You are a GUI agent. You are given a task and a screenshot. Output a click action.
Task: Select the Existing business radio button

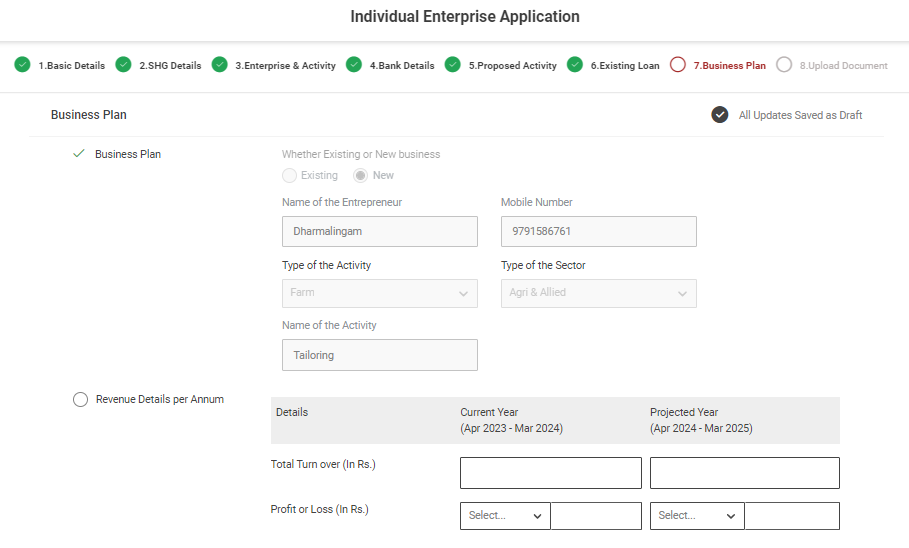coord(289,176)
